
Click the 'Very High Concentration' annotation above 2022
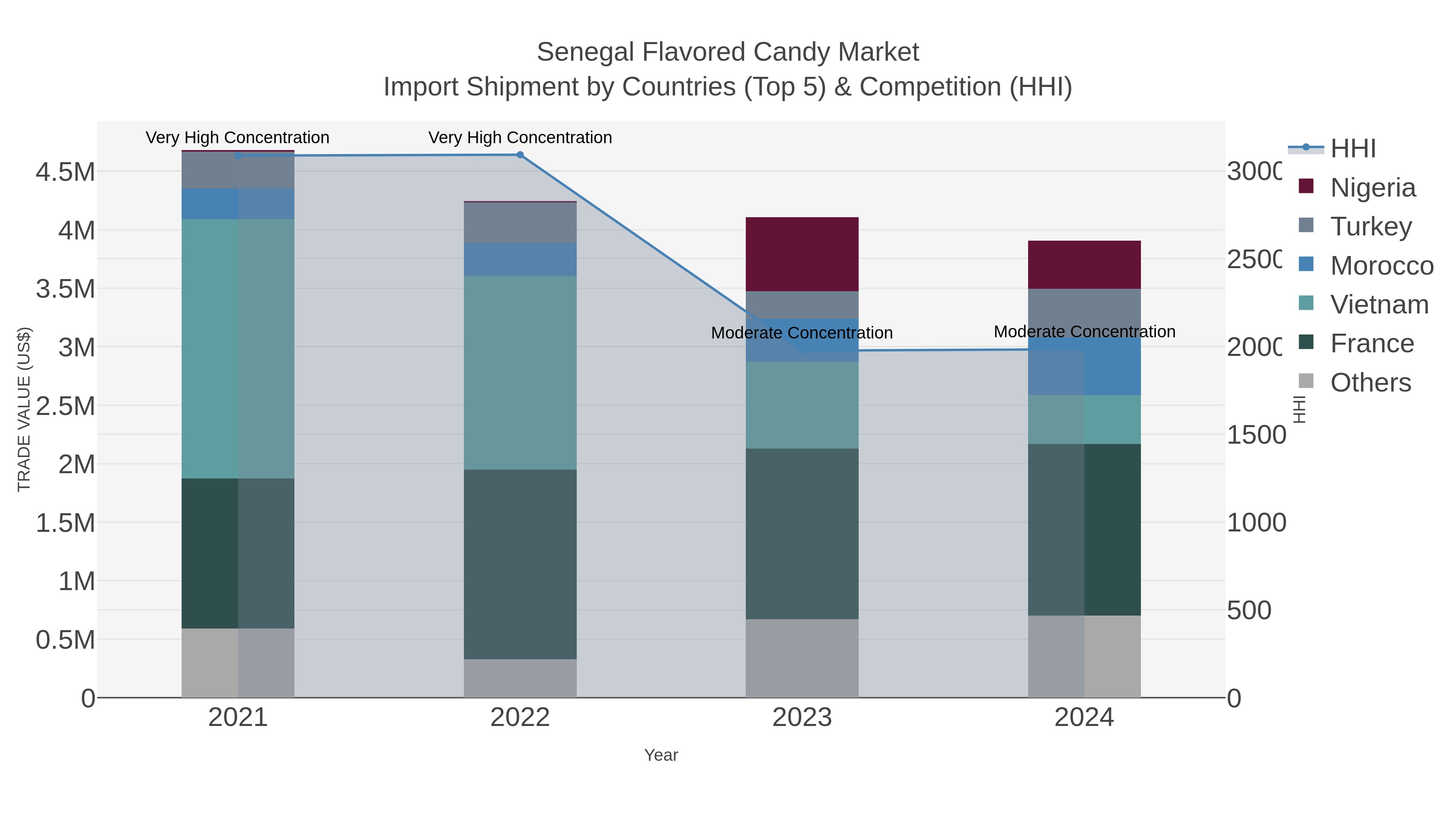[x=520, y=138]
